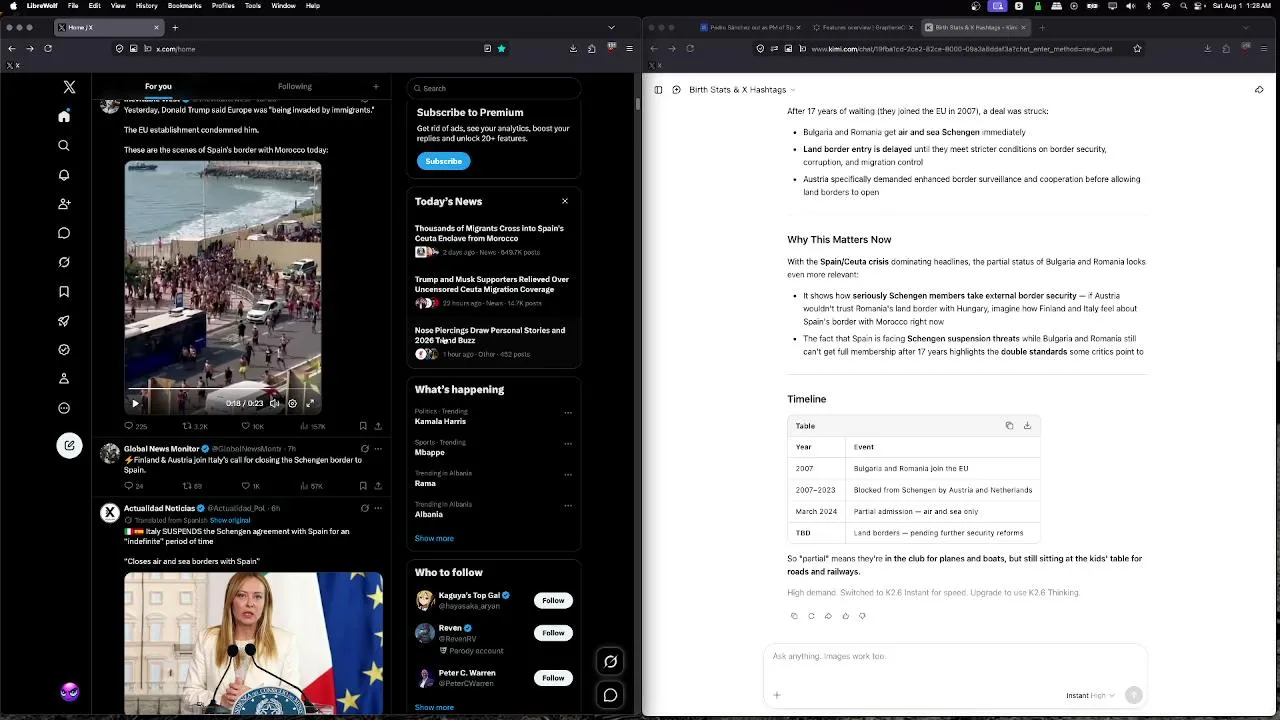This screenshot has width=1280, height=720.
Task: Switch to the Features overview browser tab
Action: pos(862,27)
